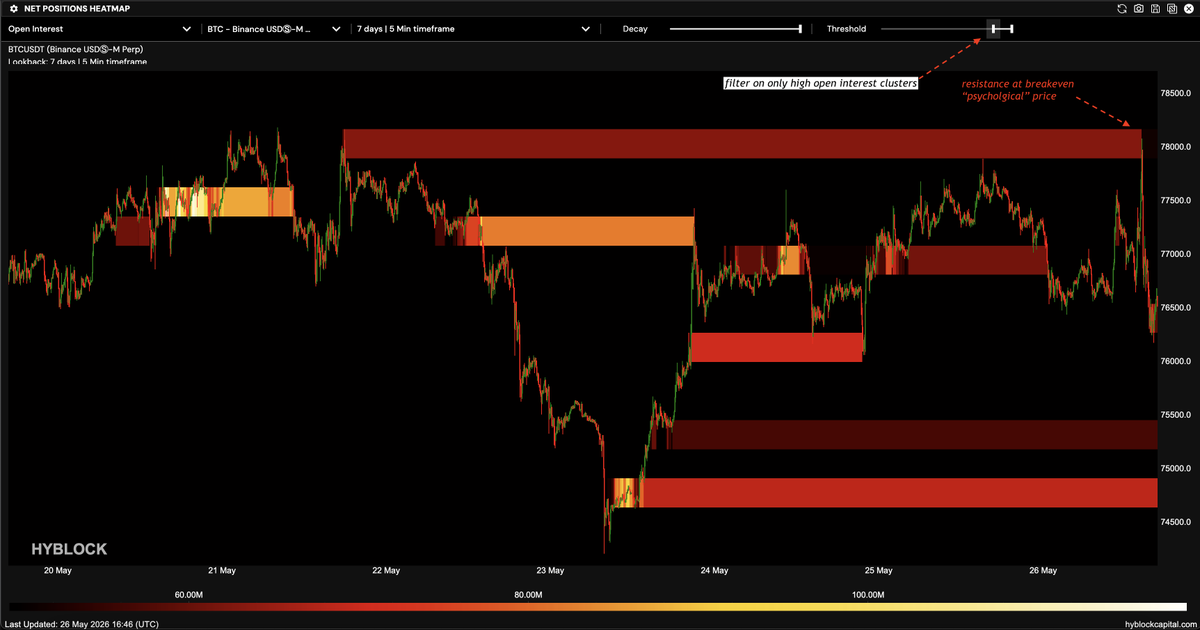Click the Decay slider handle
The height and width of the screenshot is (630, 1200).
pyautogui.click(x=801, y=29)
